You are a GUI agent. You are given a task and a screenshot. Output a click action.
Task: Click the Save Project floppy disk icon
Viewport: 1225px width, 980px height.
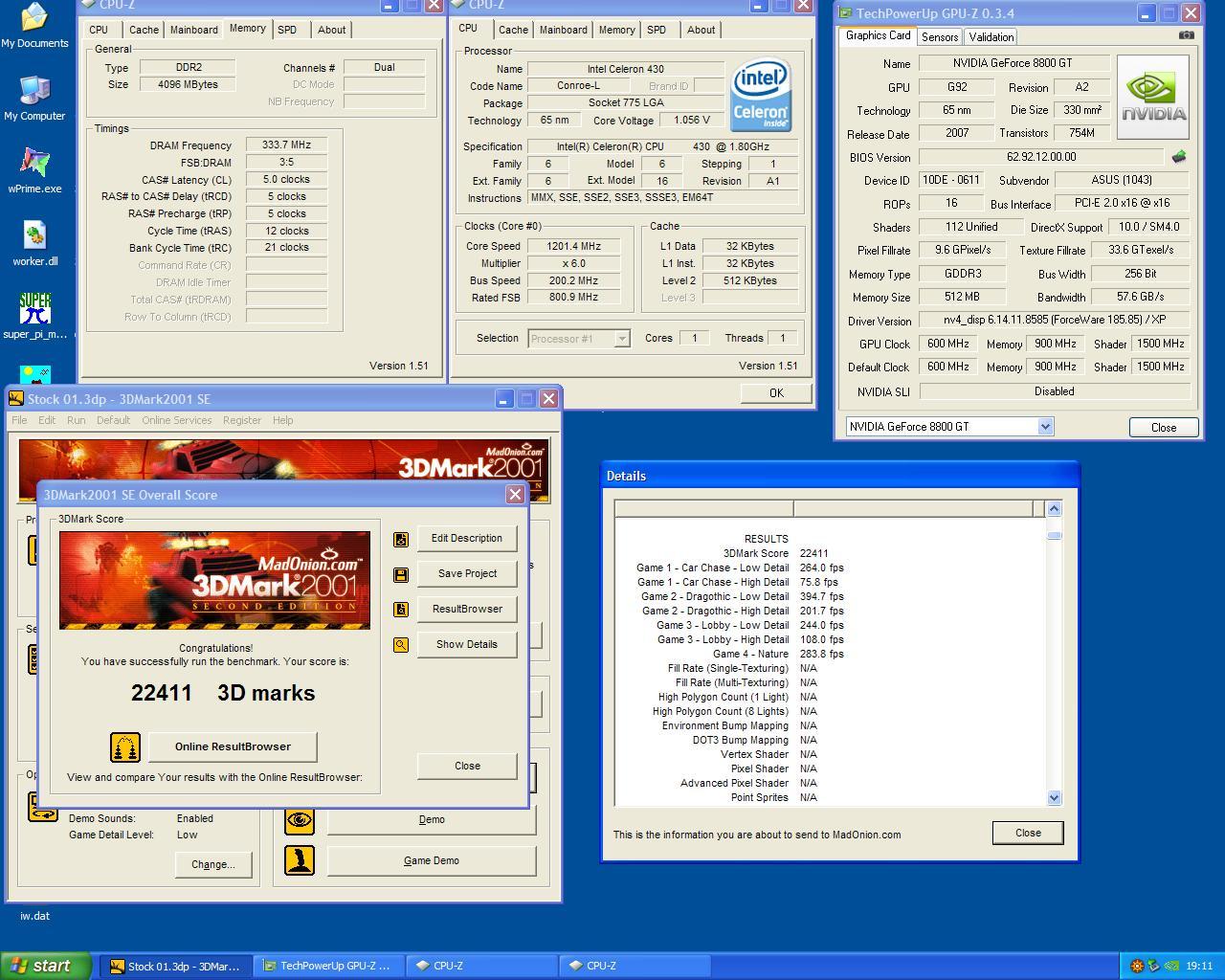coord(401,574)
